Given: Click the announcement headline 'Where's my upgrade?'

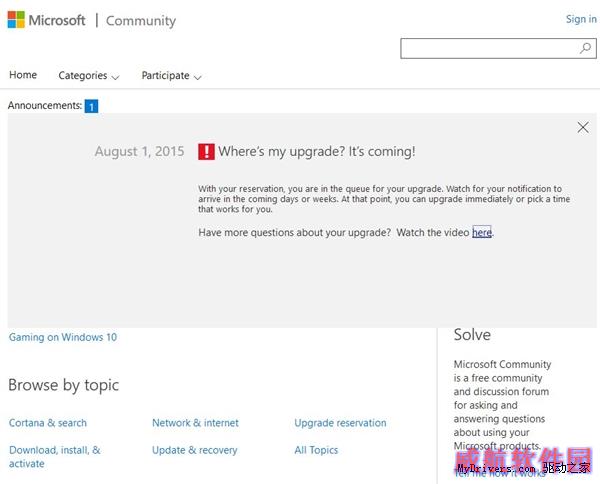Looking at the screenshot, I should click(316, 151).
